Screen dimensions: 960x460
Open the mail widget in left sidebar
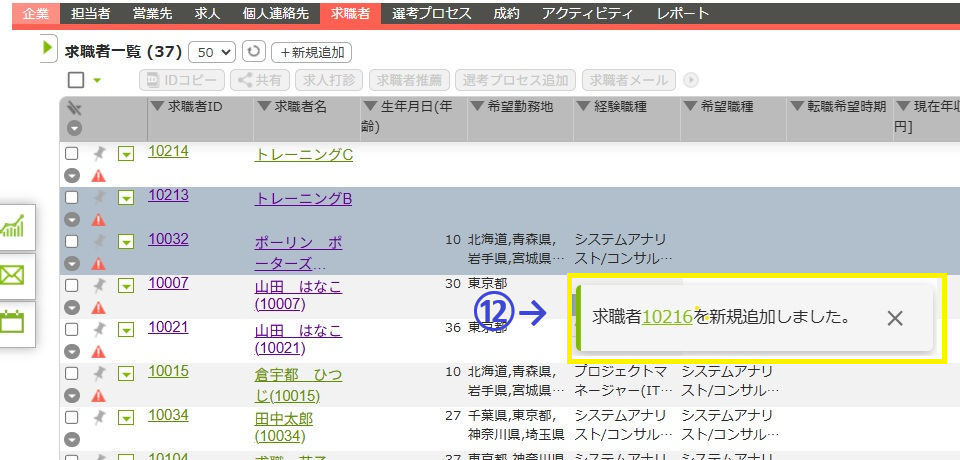pyautogui.click(x=13, y=275)
